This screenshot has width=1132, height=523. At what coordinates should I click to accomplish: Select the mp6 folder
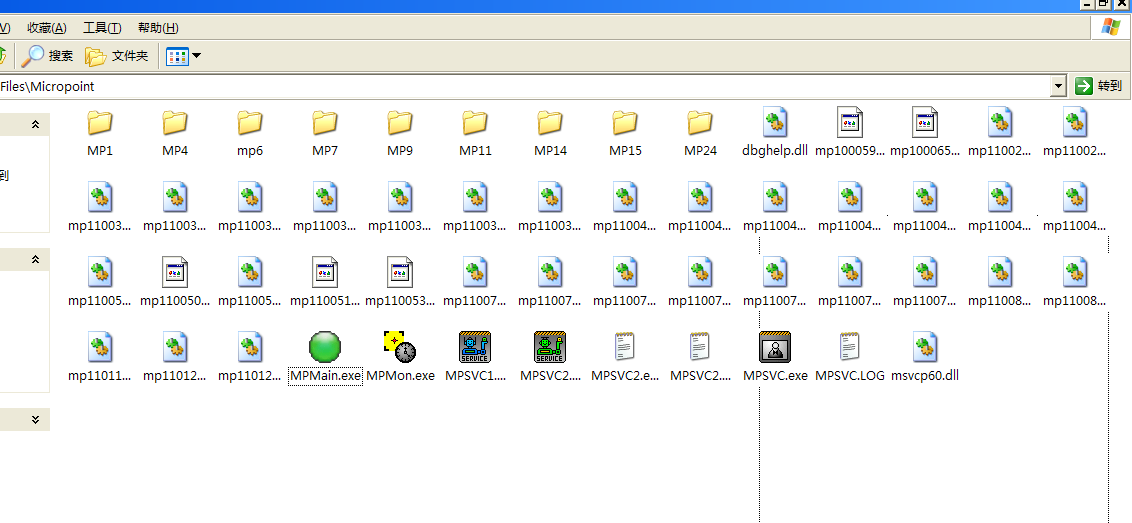pos(250,123)
